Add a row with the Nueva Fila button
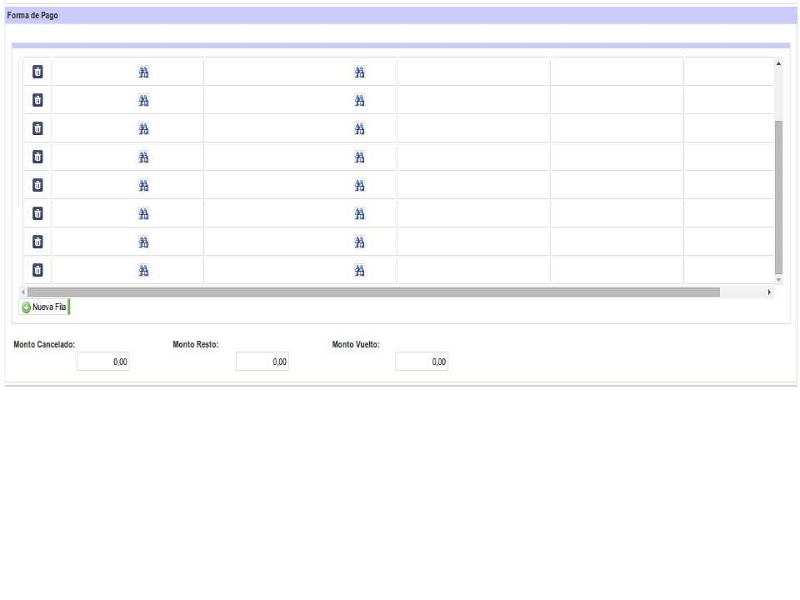The width and height of the screenshot is (800, 600). coord(45,307)
